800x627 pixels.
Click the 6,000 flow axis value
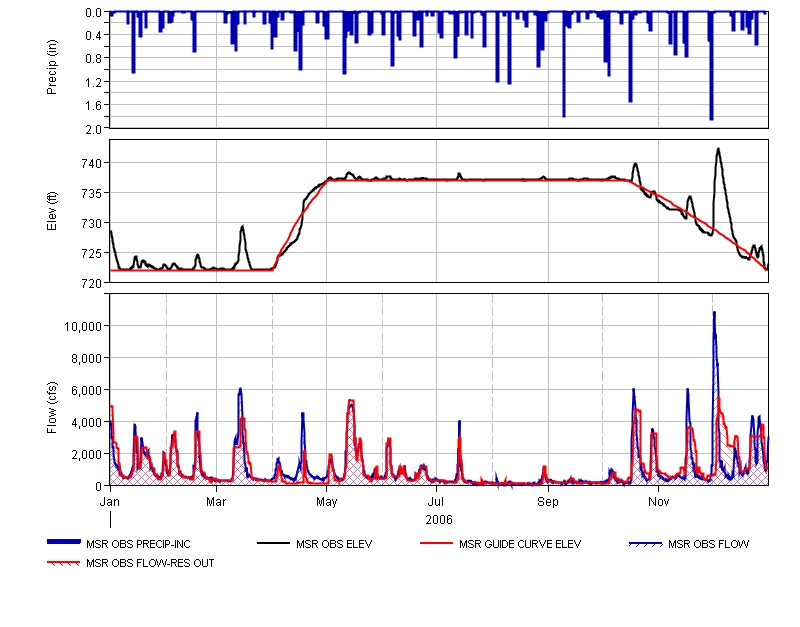pyautogui.click(x=86, y=391)
